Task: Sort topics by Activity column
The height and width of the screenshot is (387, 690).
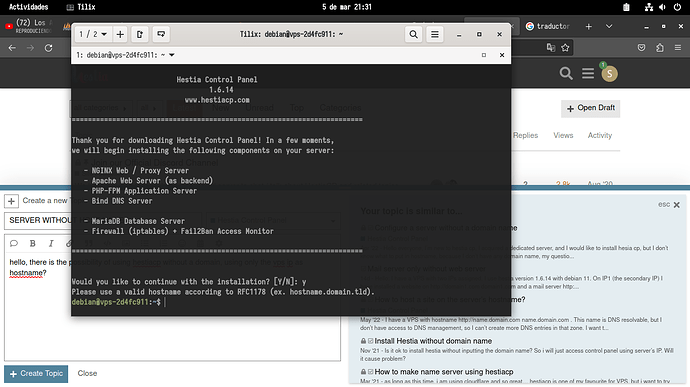Action: 600,135
